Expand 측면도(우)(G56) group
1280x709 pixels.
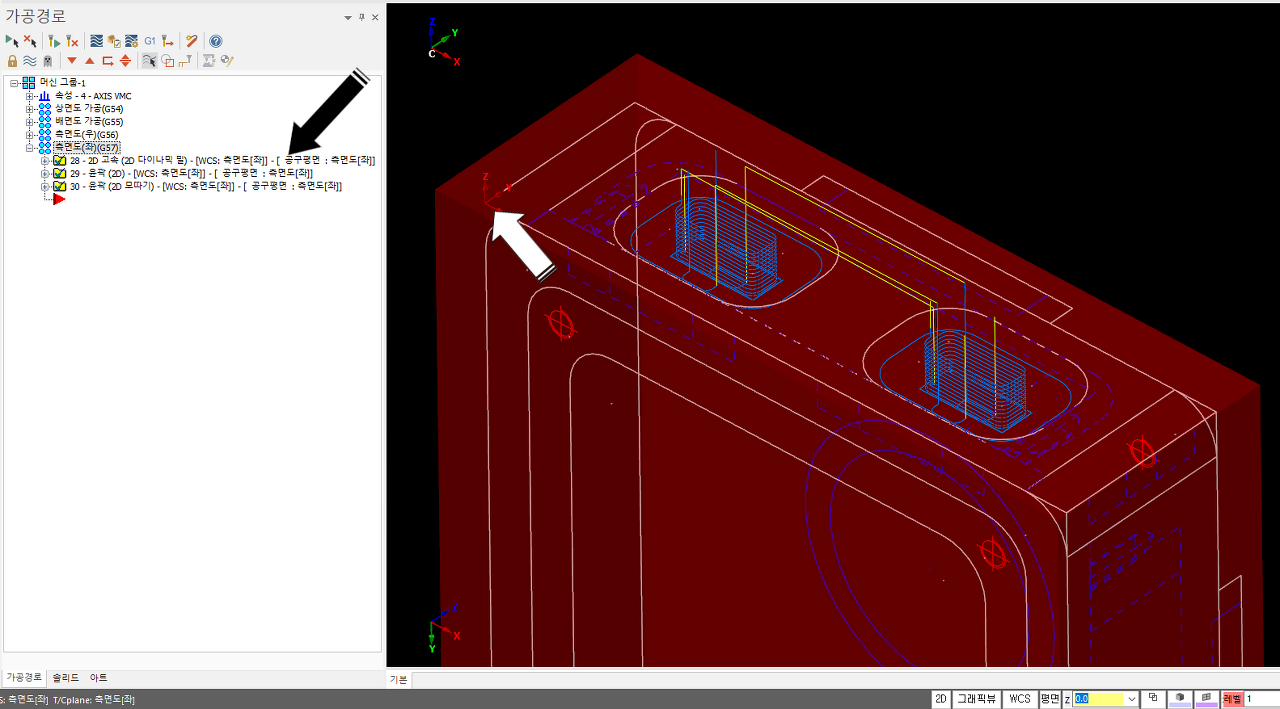[30, 135]
